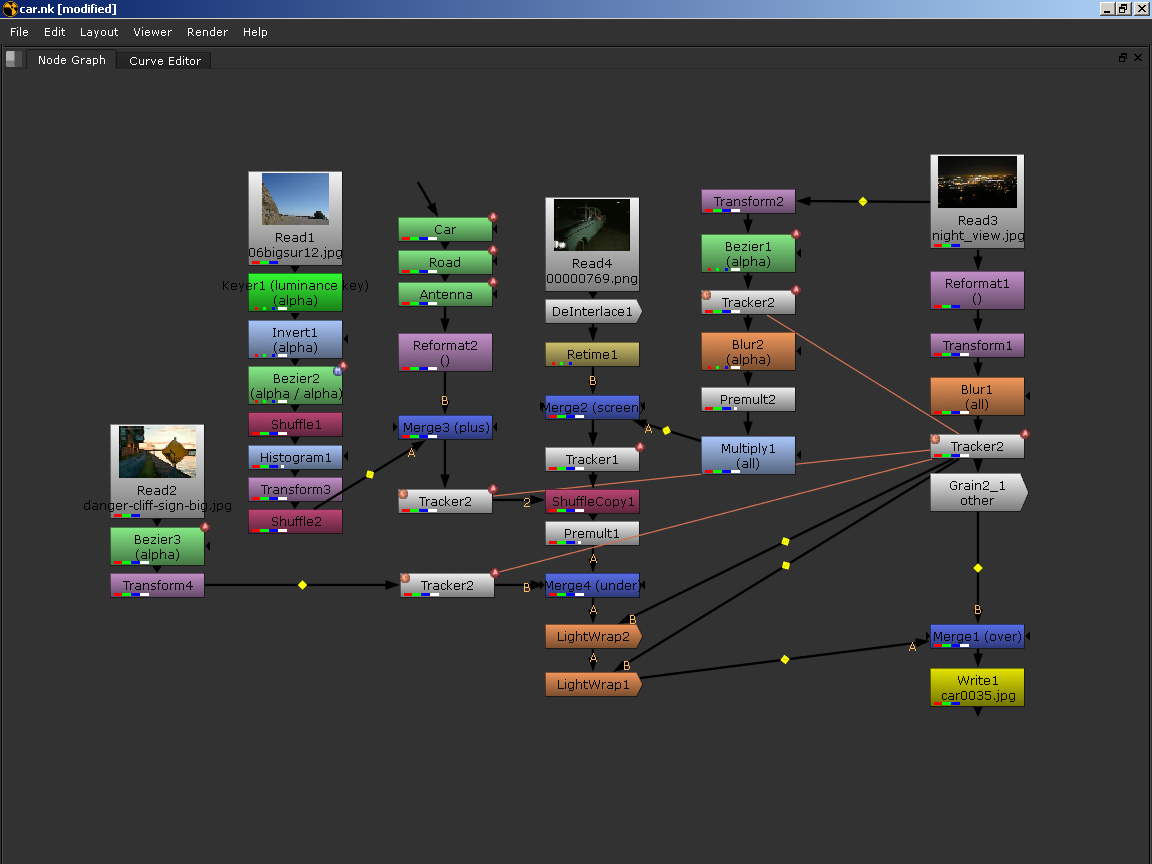Switch to the Curve Editor tab
This screenshot has height=864, width=1152.
click(x=165, y=61)
